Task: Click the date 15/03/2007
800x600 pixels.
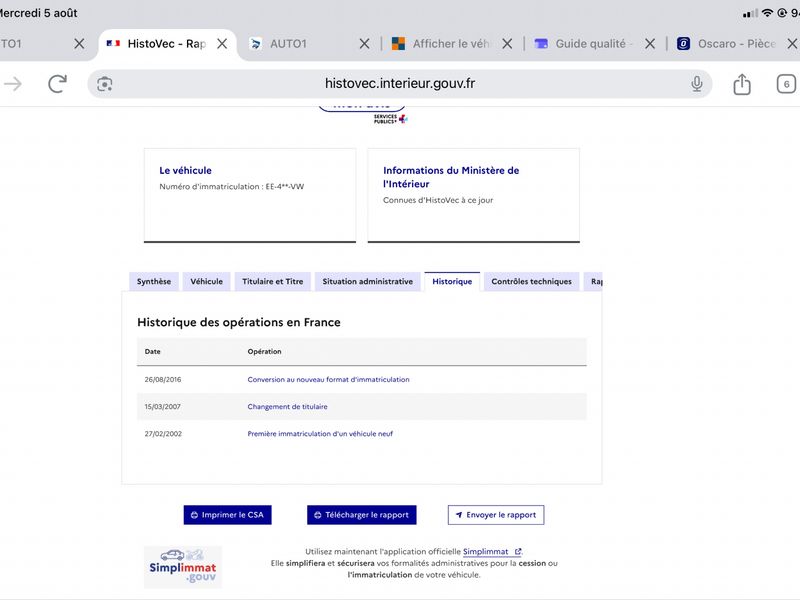Action: coord(162,407)
